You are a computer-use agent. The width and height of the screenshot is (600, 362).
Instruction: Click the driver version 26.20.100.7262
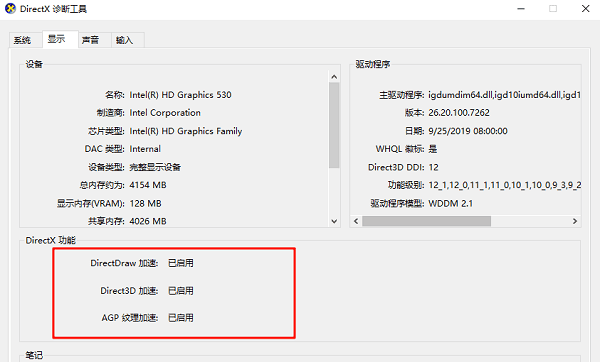click(x=459, y=113)
